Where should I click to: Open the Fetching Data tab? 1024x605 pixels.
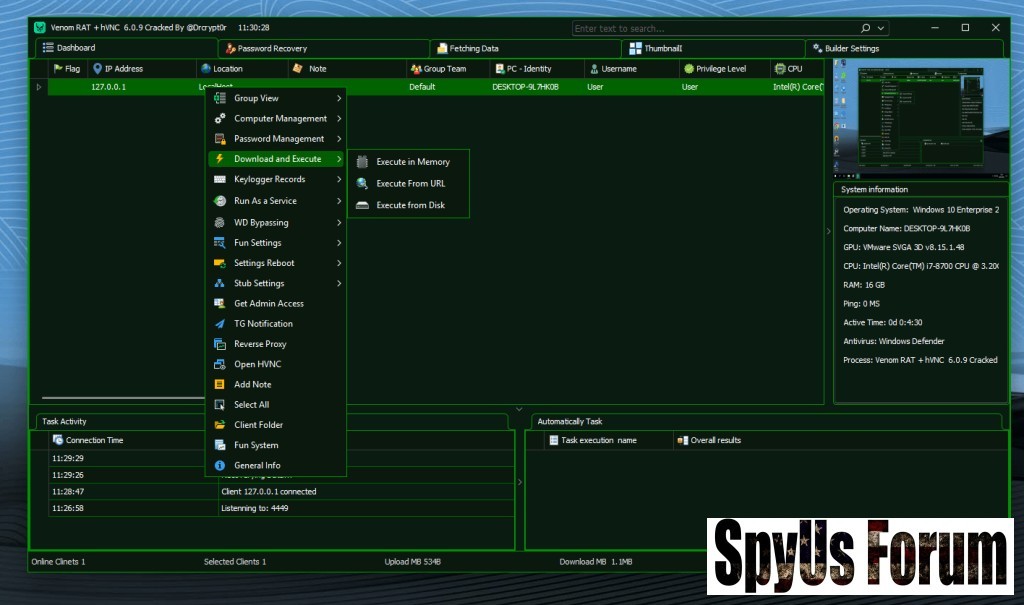[473, 48]
